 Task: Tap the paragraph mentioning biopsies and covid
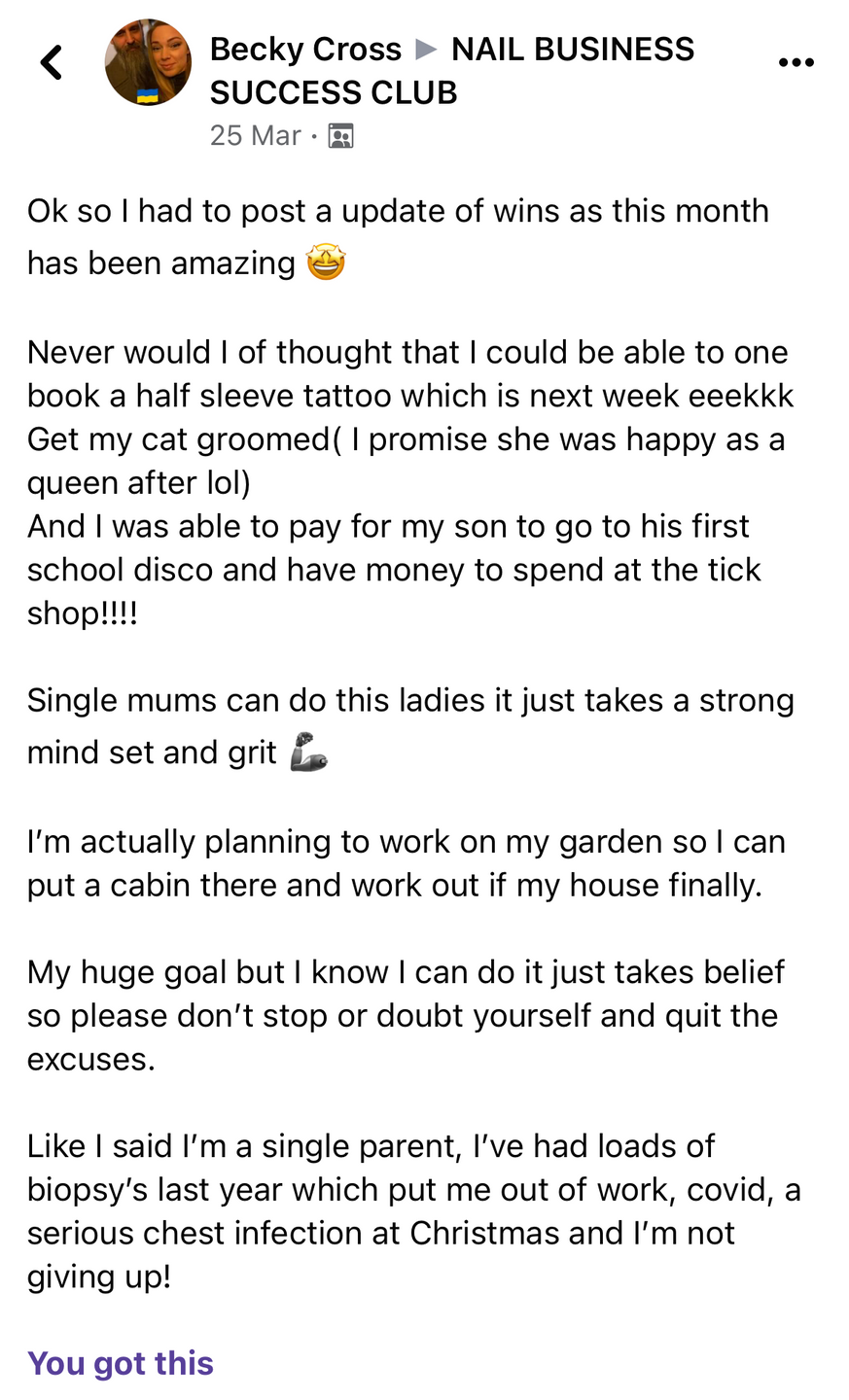(x=413, y=1210)
